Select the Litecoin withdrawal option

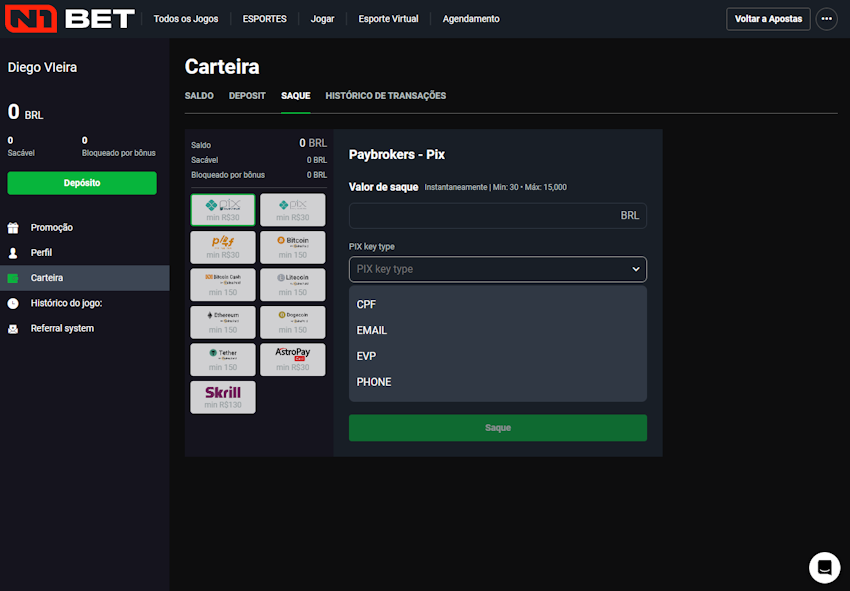coord(292,284)
